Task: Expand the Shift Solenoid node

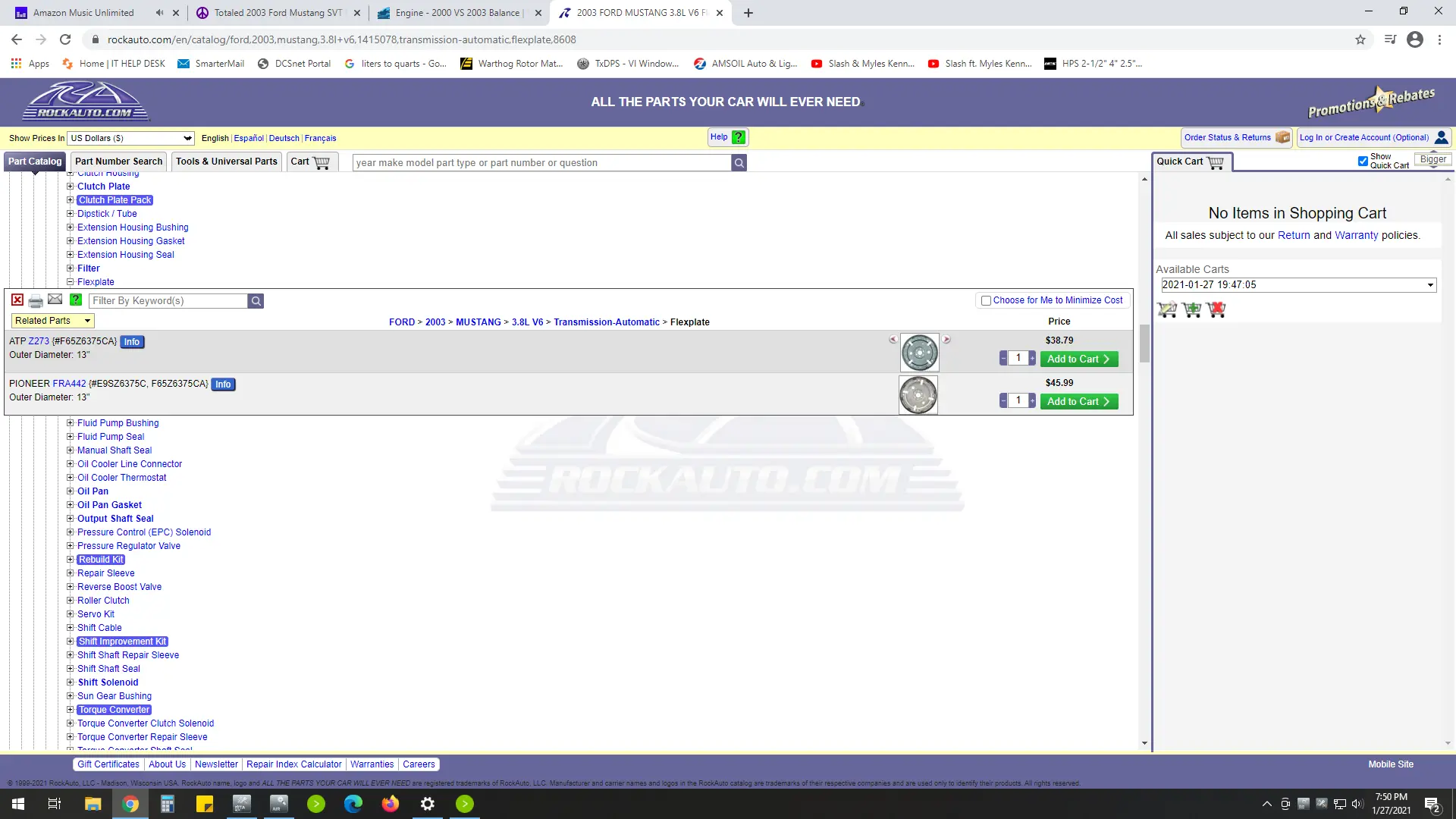Action: point(70,682)
